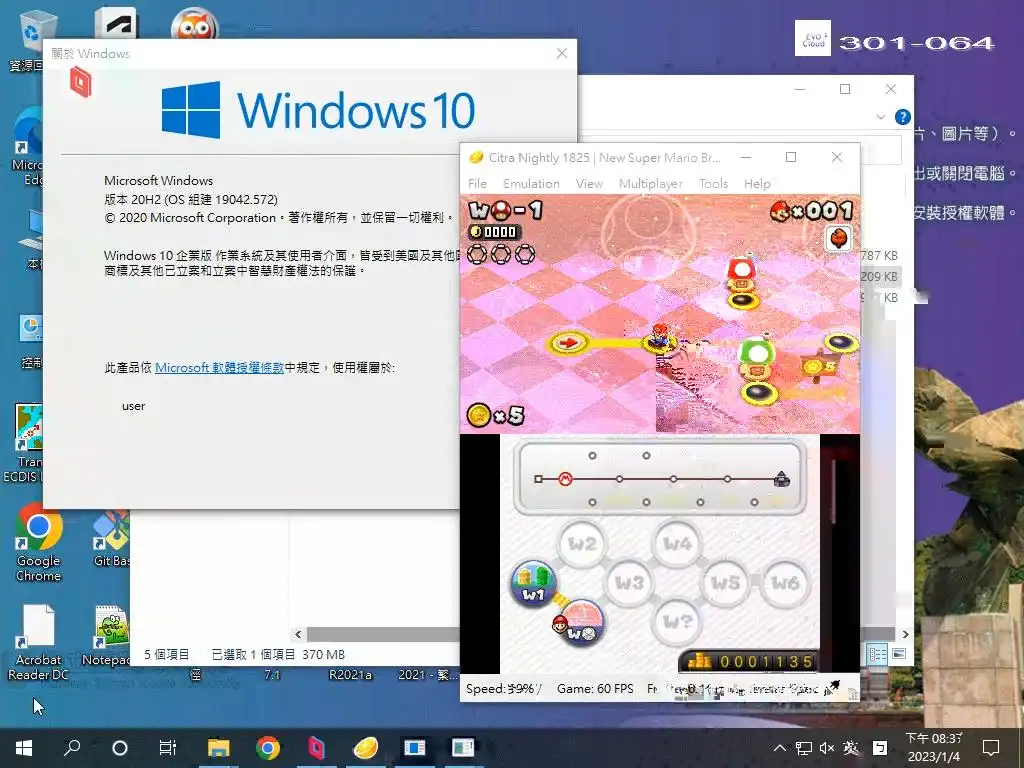Select the Recycle Bin desktop icon
This screenshot has height=768, width=1024.
(27, 40)
